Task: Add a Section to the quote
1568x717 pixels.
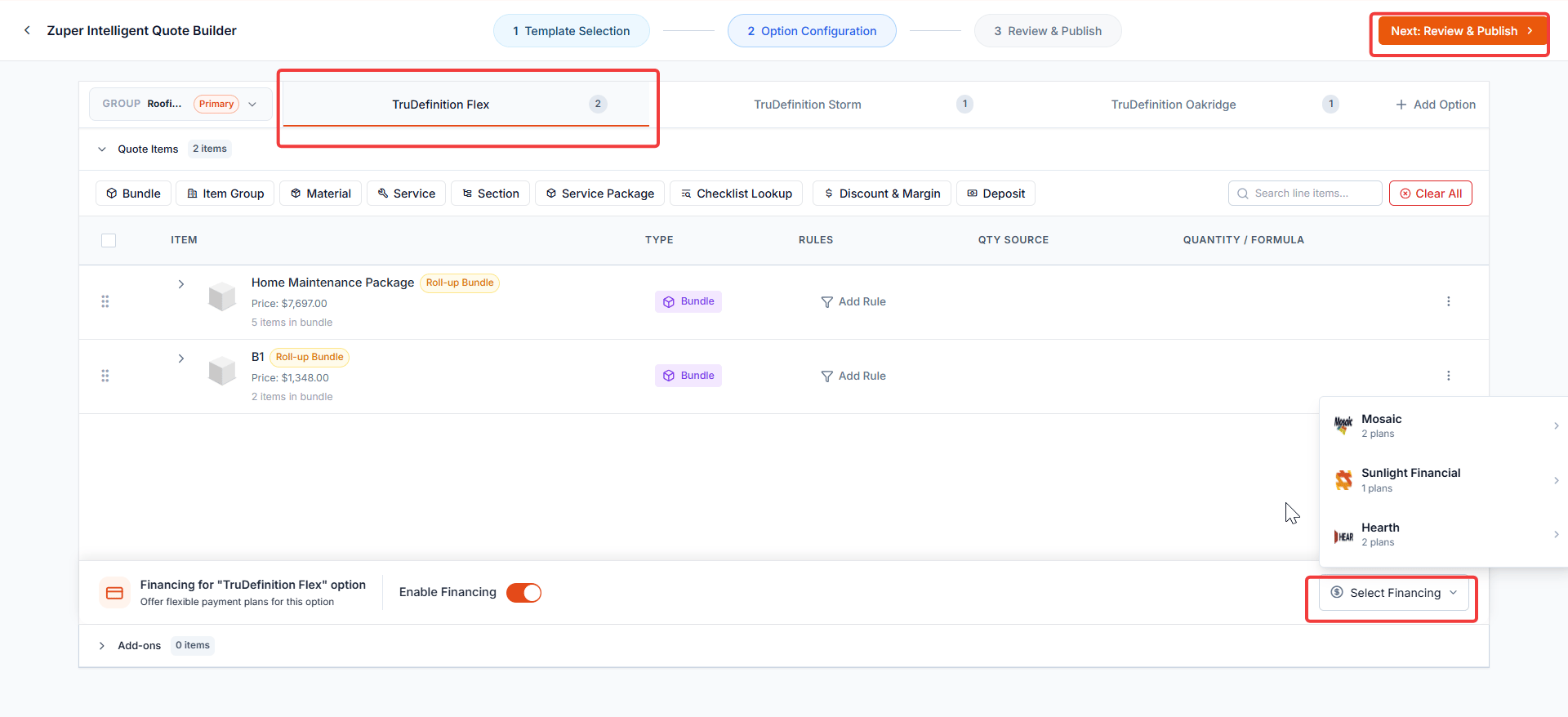Action: (491, 194)
